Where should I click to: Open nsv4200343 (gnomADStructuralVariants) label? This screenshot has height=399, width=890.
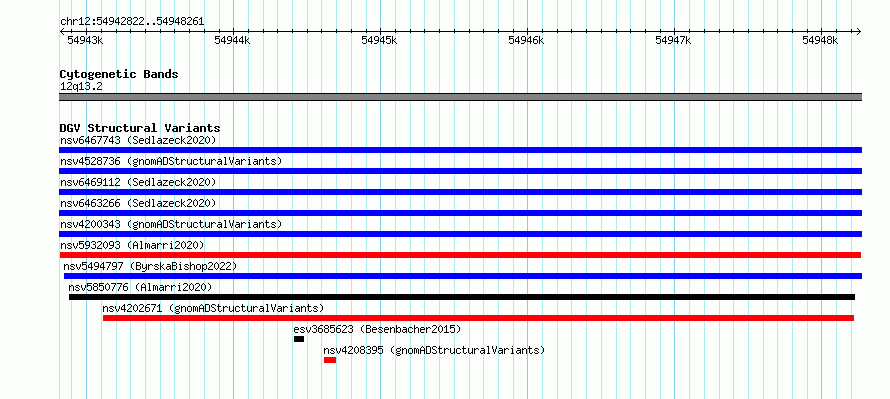coord(171,224)
